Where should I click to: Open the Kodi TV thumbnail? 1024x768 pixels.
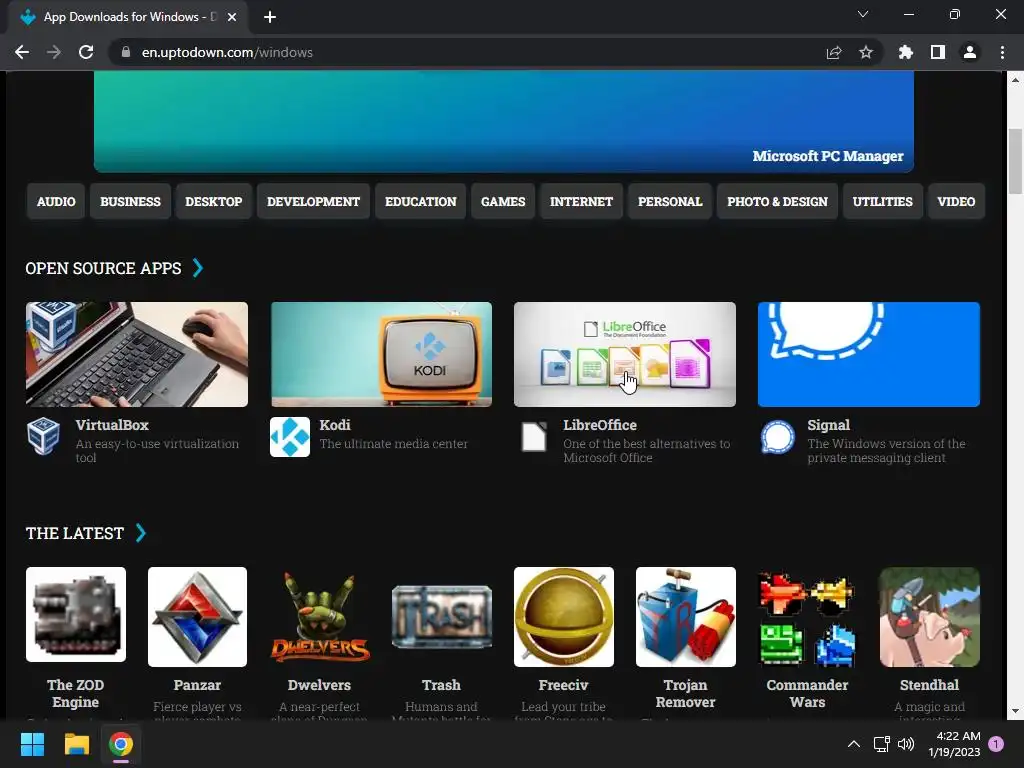click(x=381, y=354)
